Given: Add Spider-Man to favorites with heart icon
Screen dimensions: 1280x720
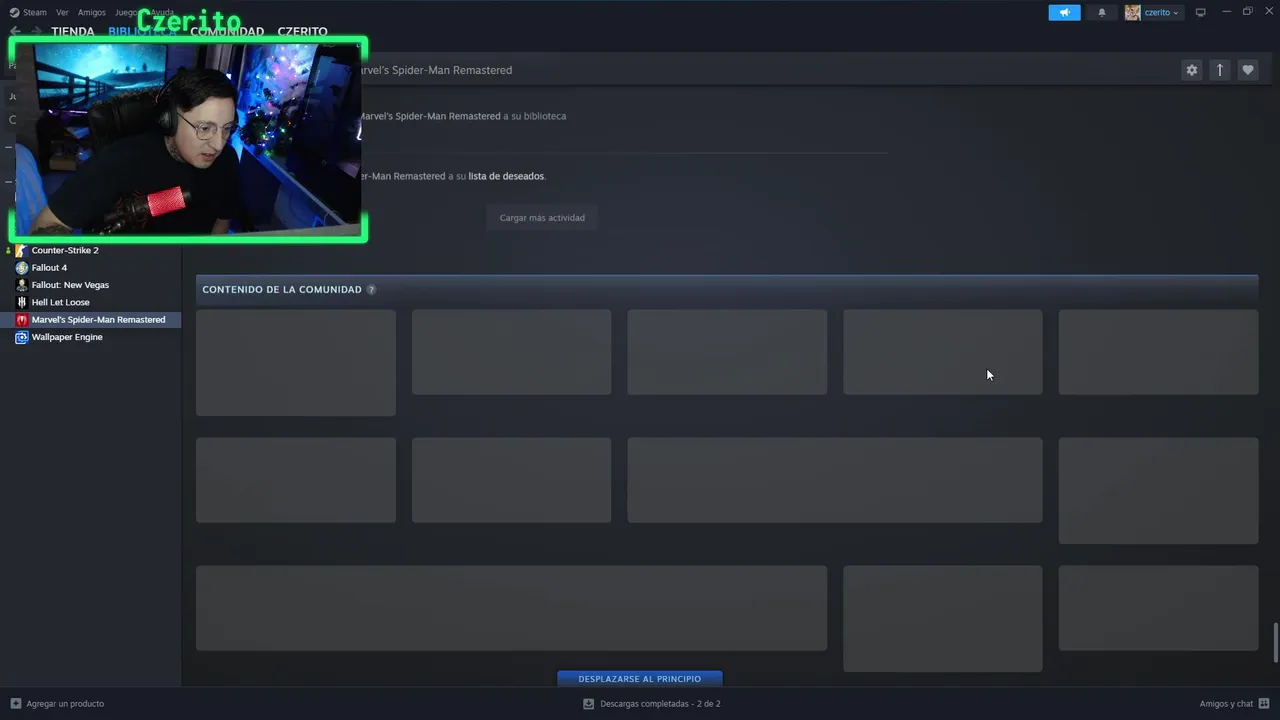Looking at the screenshot, I should [1247, 70].
